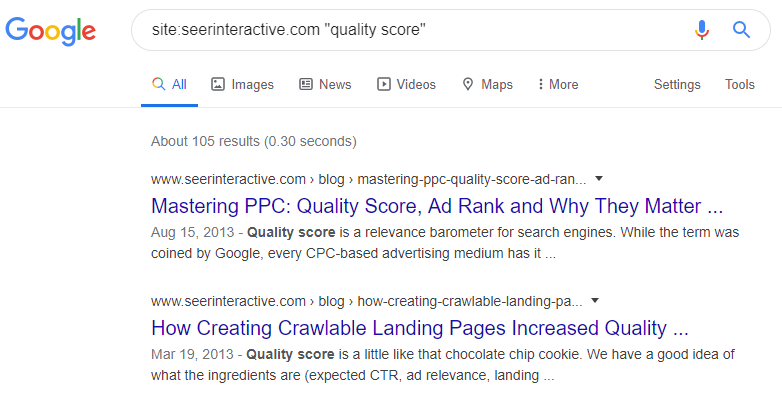Image resolution: width=782 pixels, height=397 pixels.
Task: Open the Tools filter options
Action: click(x=740, y=84)
